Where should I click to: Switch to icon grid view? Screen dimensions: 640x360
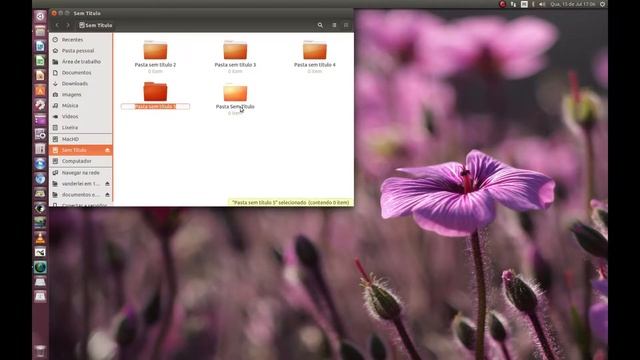pyautogui.click(x=346, y=25)
